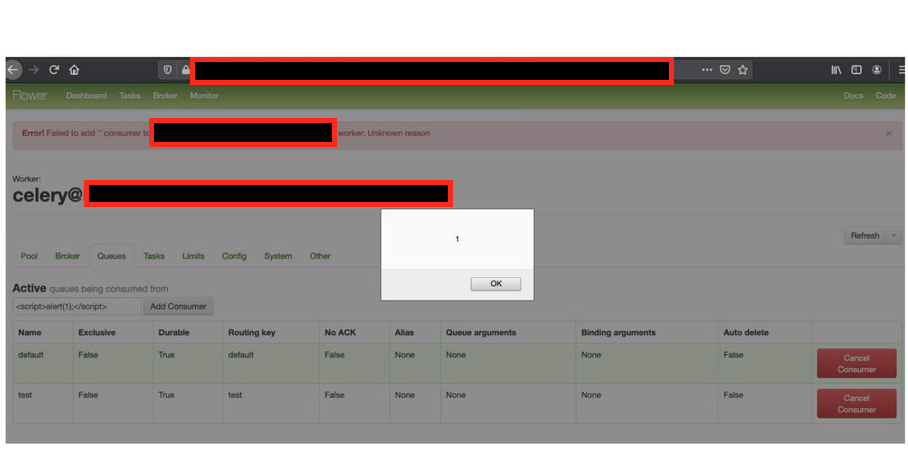Open the System tab
Image resolution: width=908 pixels, height=449 pixels.
coord(278,256)
